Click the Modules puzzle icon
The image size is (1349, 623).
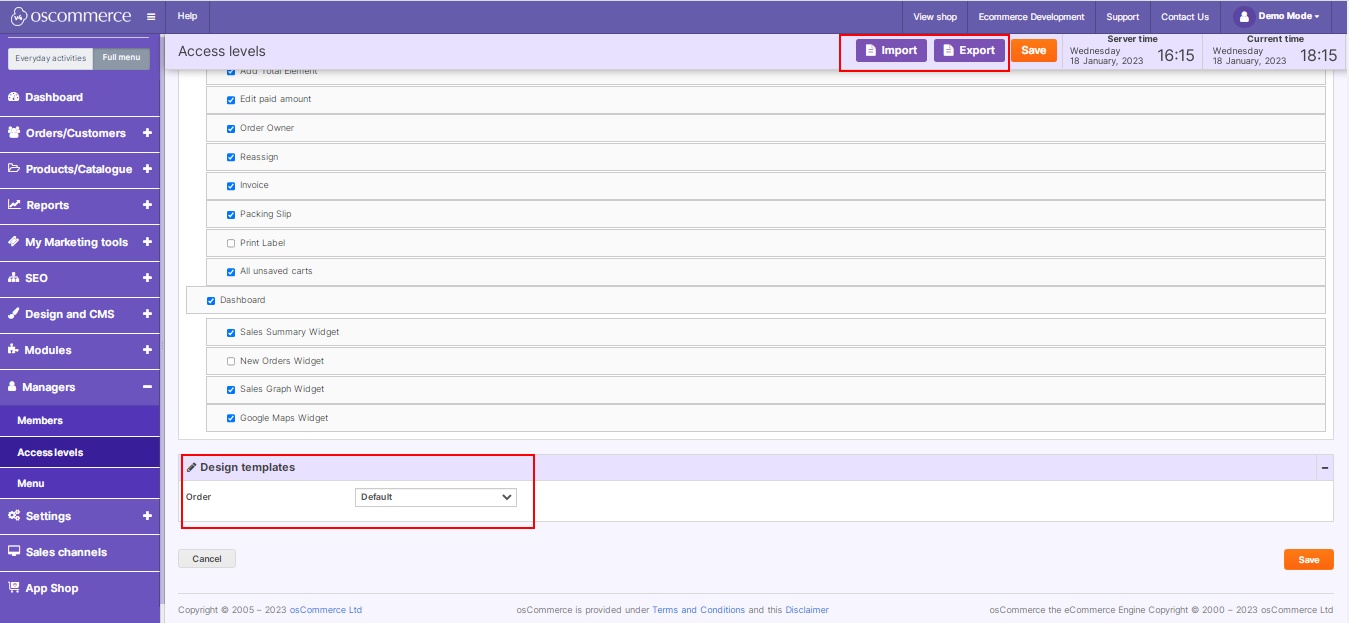[x=14, y=350]
